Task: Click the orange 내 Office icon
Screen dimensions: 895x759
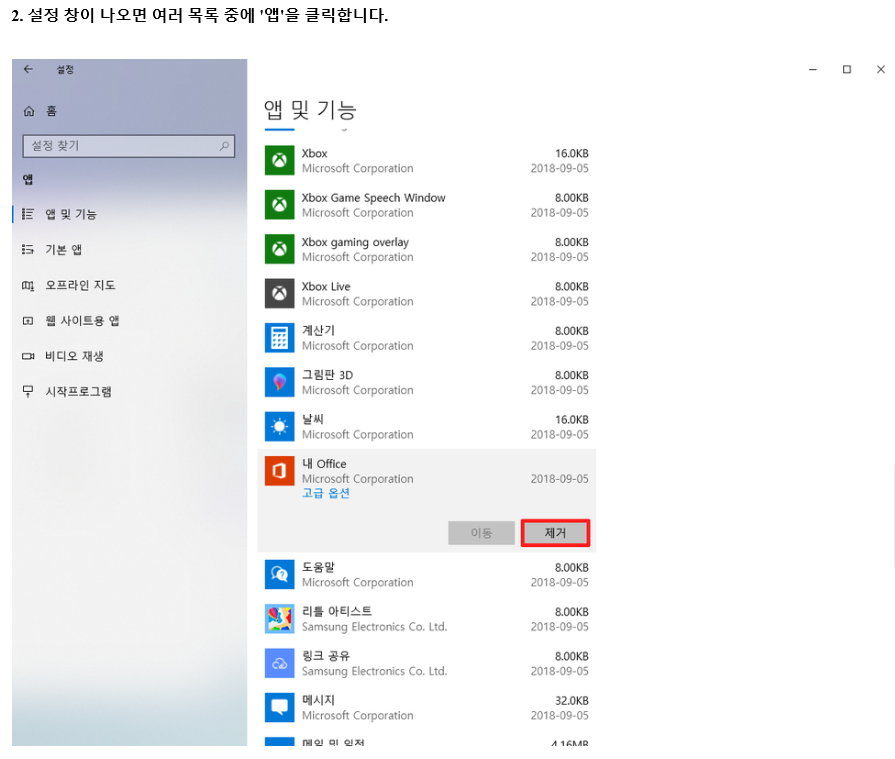Action: click(x=280, y=471)
